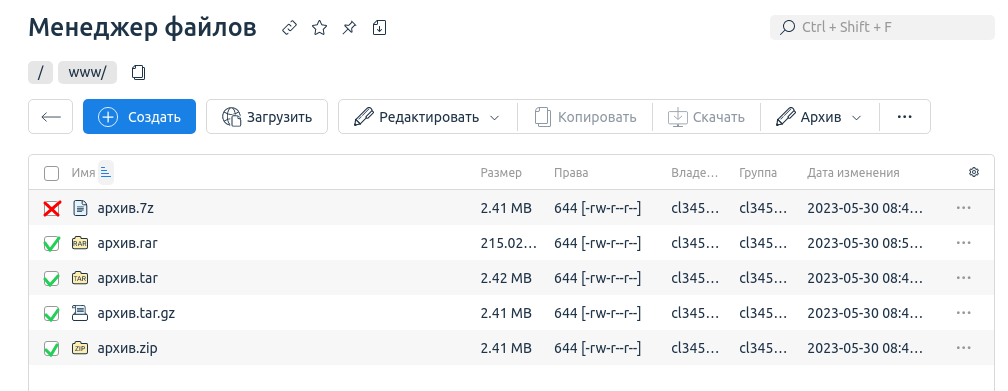1008x391 pixels.
Task: Open the table settings gear icon
Action: coord(974,172)
